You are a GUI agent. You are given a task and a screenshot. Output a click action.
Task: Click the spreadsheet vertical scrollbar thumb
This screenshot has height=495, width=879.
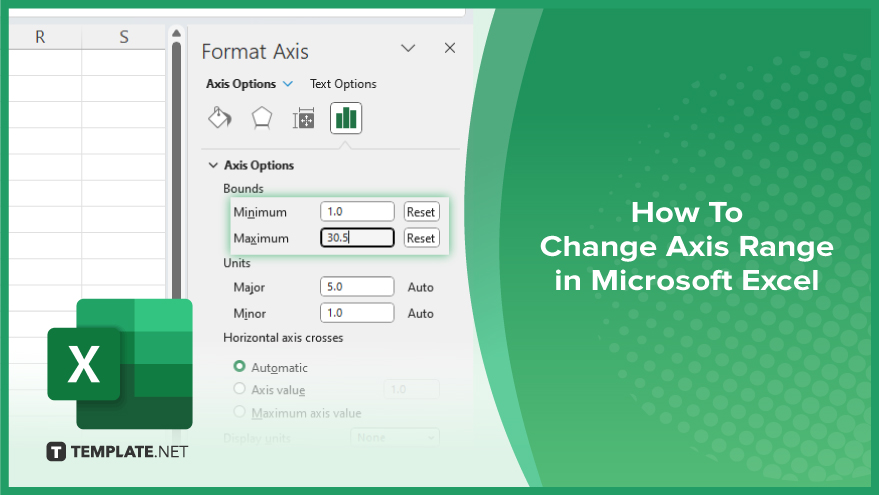coord(177,168)
